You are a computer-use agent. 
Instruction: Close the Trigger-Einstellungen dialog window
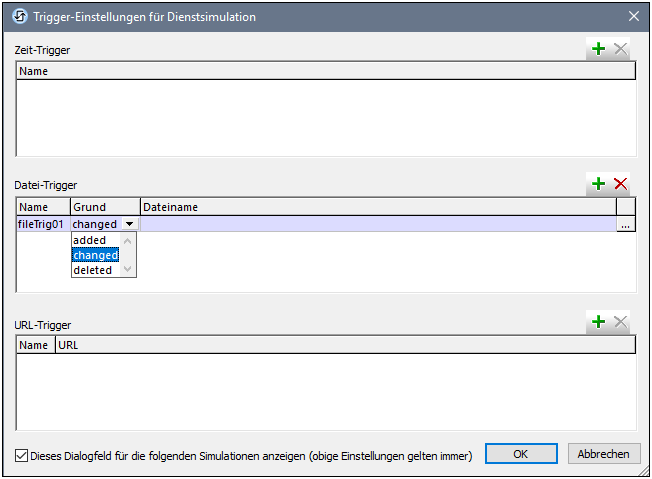coord(633,17)
